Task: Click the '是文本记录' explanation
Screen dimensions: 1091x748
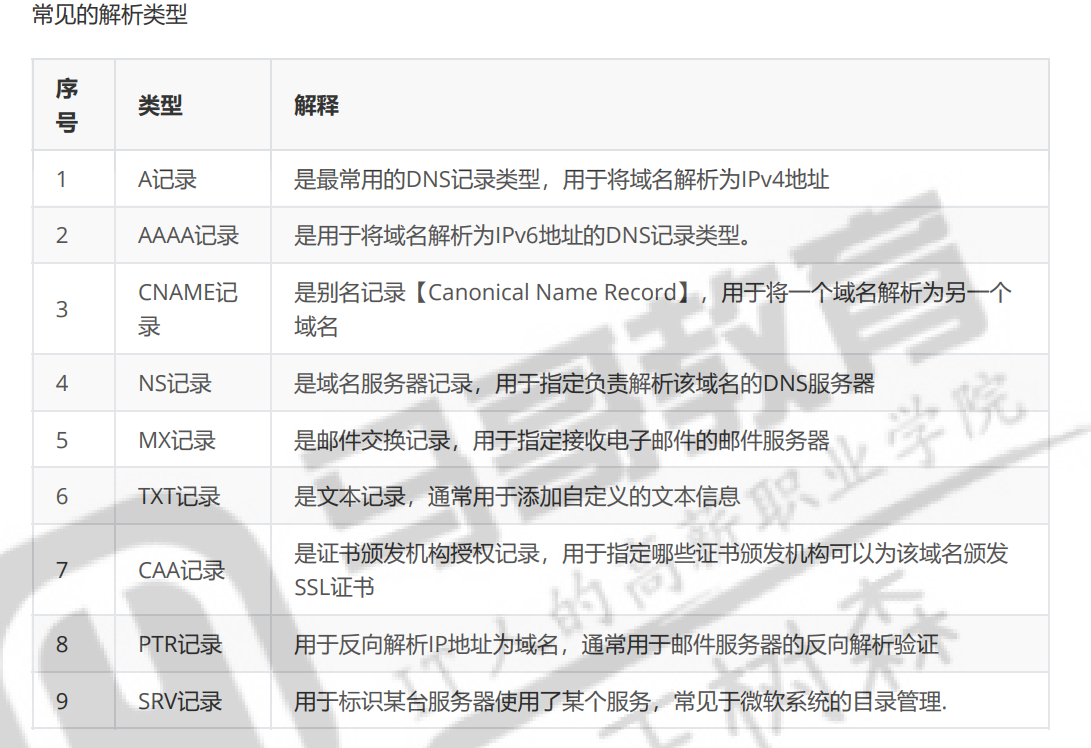Action: (516, 497)
